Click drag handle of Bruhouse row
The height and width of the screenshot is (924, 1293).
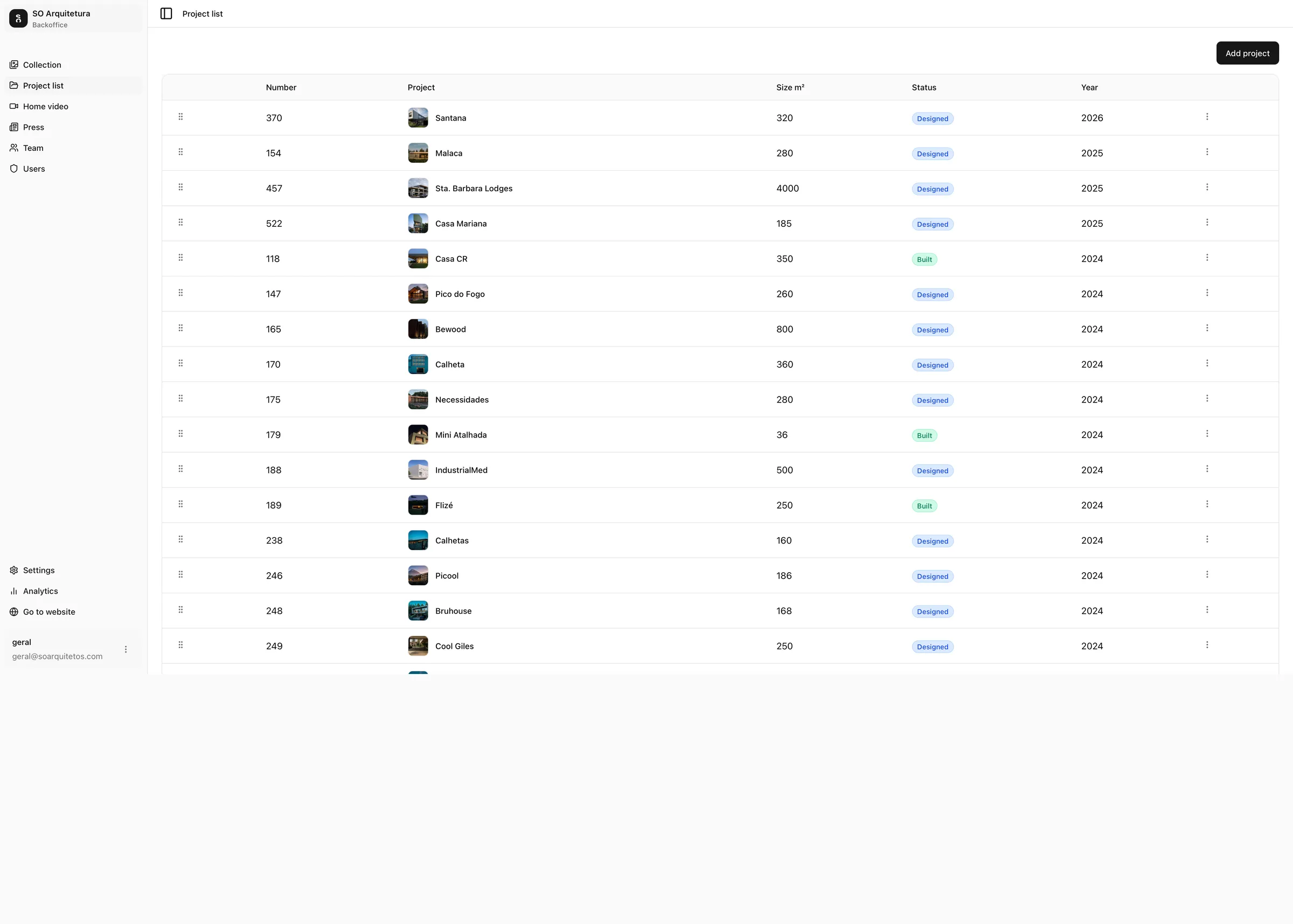(x=180, y=610)
